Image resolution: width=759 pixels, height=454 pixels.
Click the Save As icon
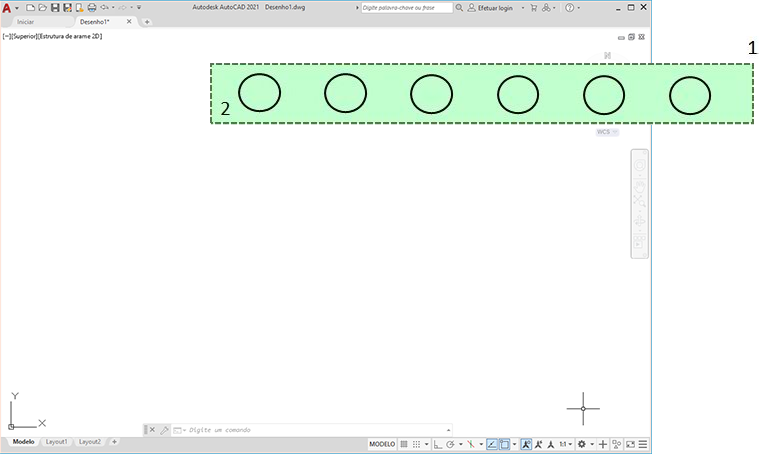click(x=67, y=8)
